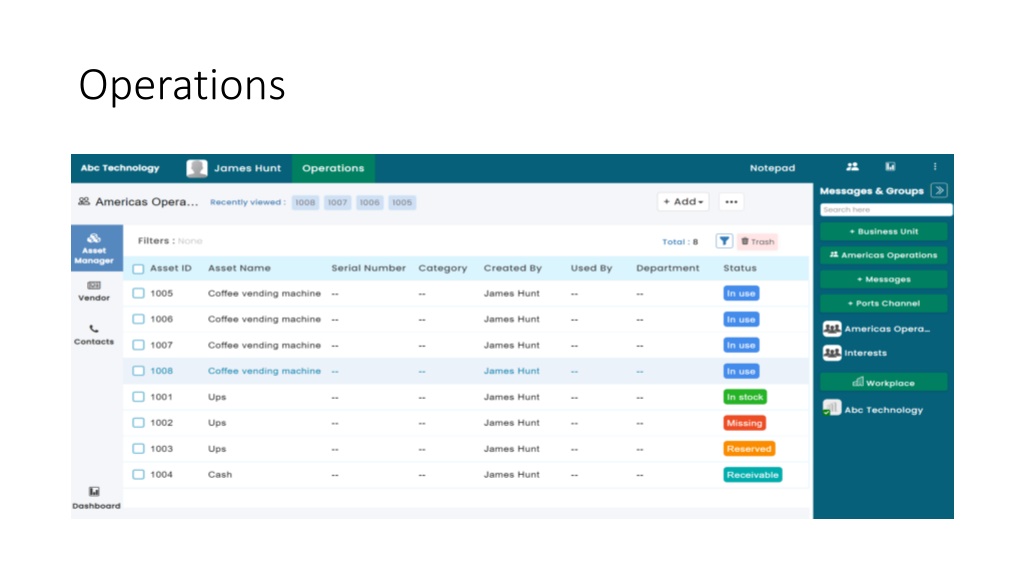The image size is (1024, 576).
Task: Check the box for asset 1001
Action: click(x=138, y=396)
